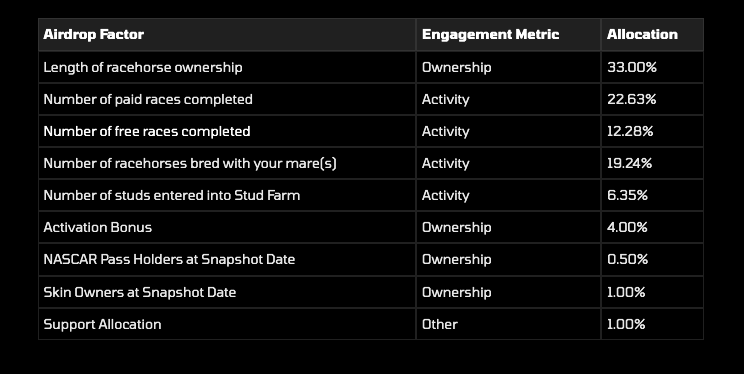Image resolution: width=744 pixels, height=374 pixels.
Task: Select the Length of racehorse ownership row
Action: coord(371,67)
